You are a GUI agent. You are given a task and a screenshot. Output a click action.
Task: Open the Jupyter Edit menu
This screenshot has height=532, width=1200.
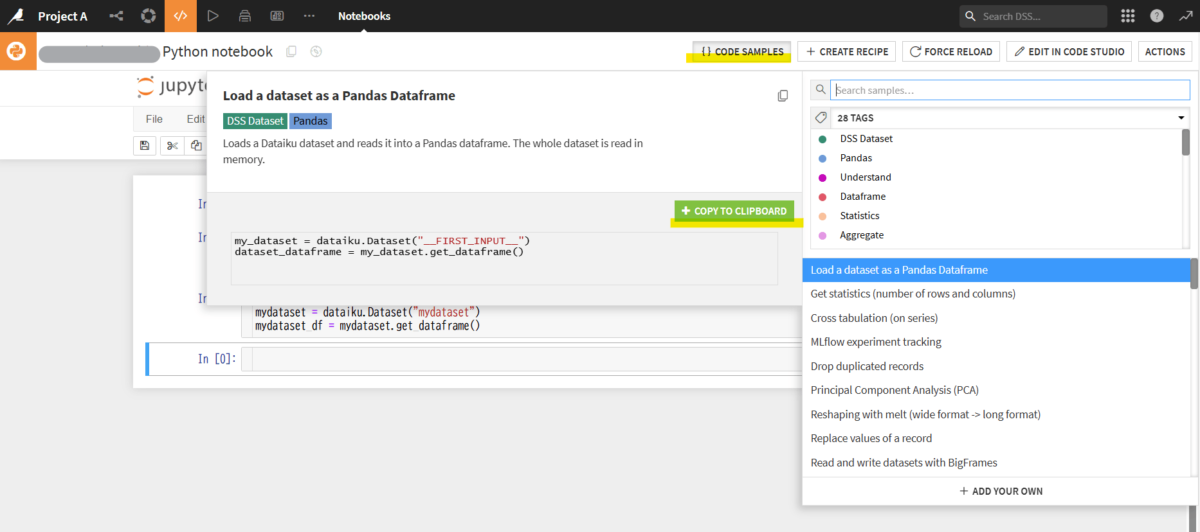pyautogui.click(x=195, y=119)
